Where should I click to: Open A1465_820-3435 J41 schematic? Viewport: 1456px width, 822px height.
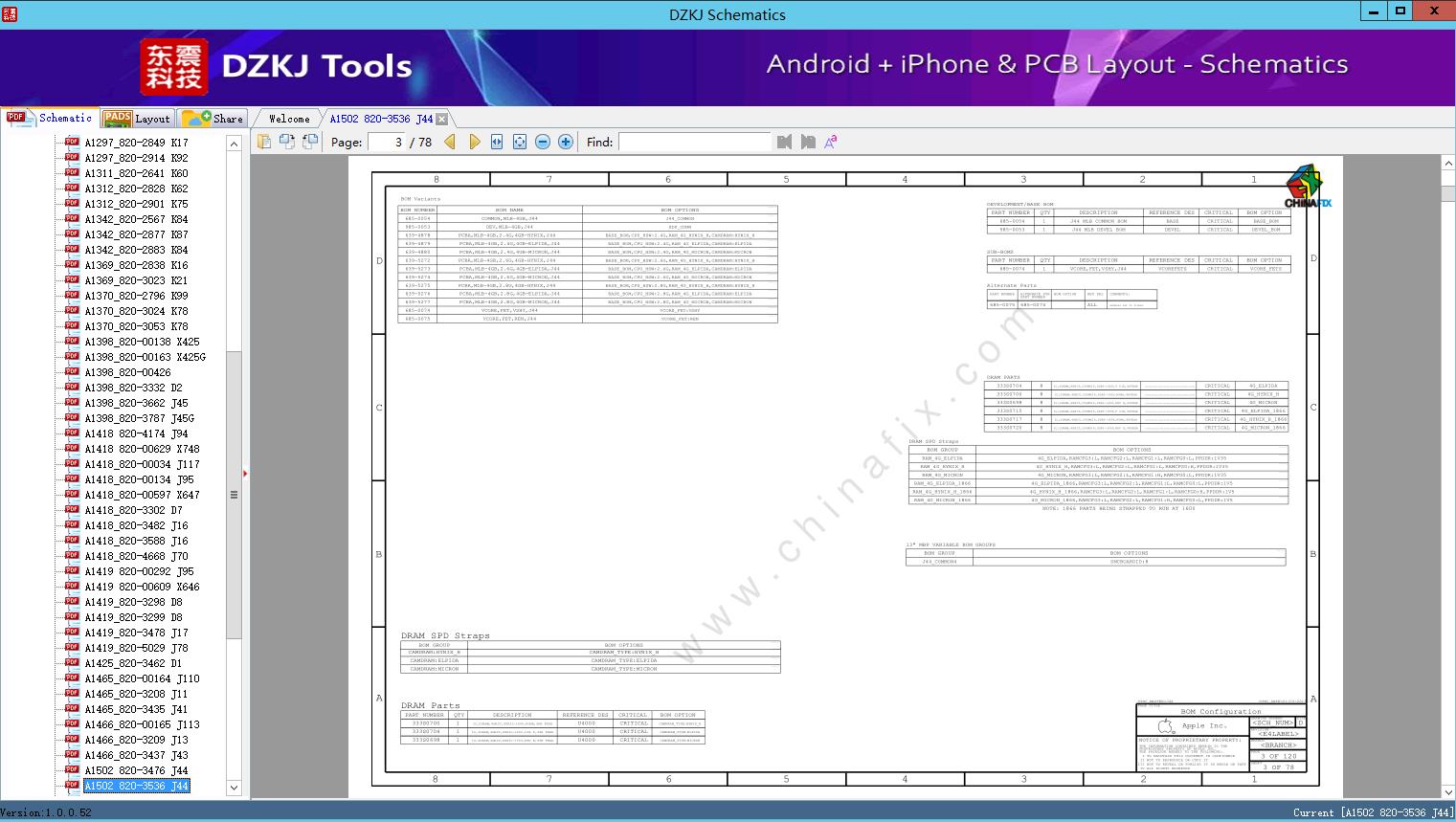[x=136, y=709]
